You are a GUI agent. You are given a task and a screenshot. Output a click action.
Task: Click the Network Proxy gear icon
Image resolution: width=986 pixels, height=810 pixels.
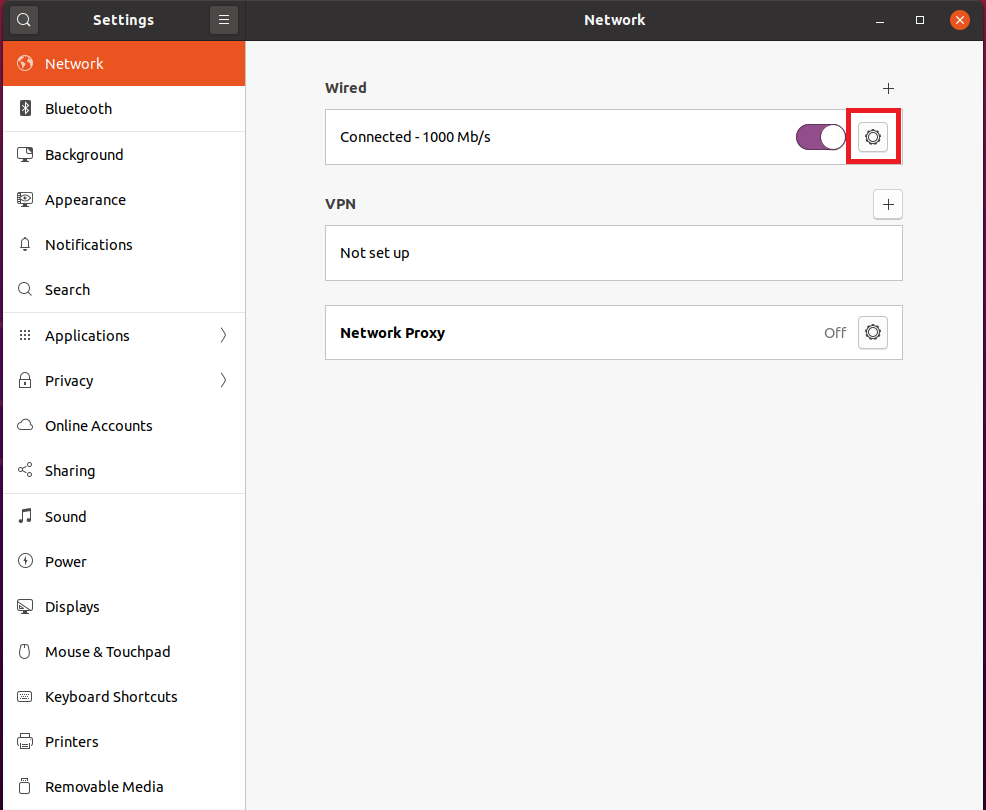(x=873, y=333)
